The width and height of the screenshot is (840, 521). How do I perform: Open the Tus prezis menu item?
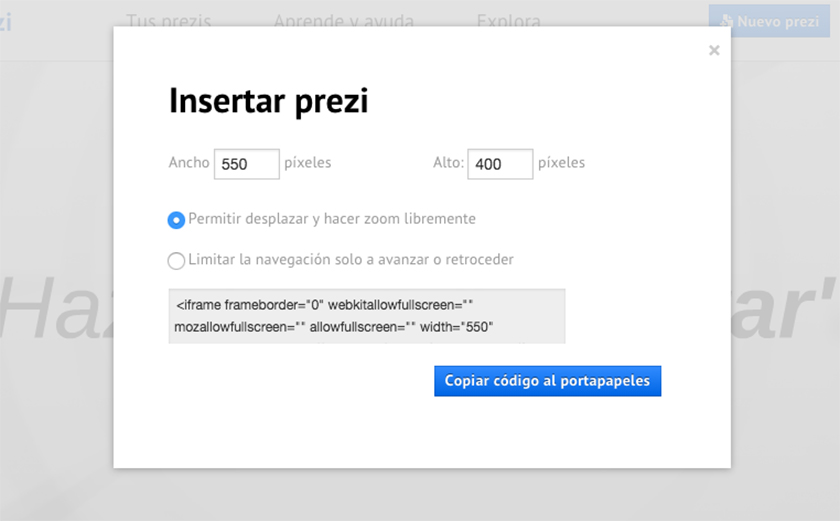pyautogui.click(x=169, y=21)
